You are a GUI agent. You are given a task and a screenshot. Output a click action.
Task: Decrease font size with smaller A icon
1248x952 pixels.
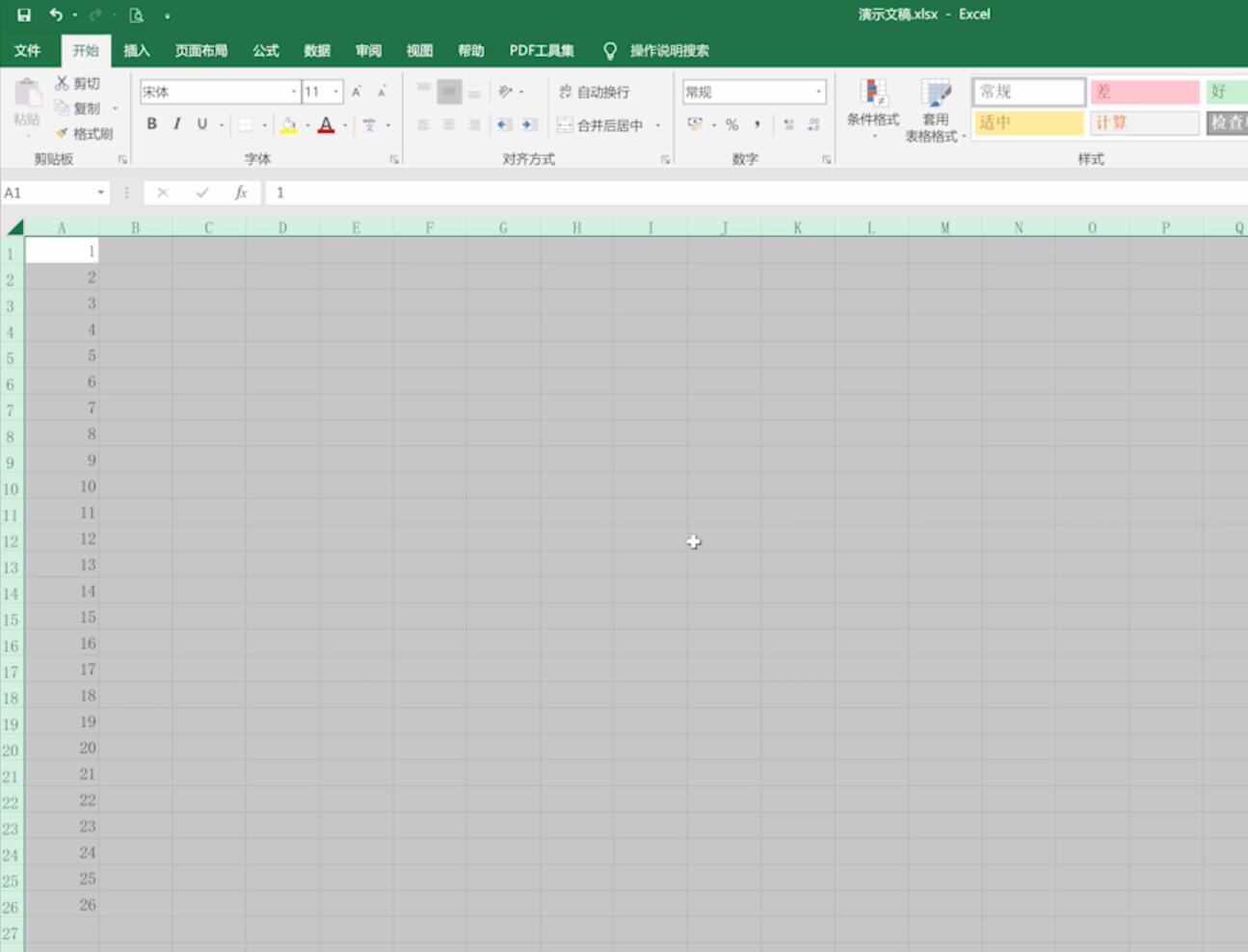[x=382, y=92]
